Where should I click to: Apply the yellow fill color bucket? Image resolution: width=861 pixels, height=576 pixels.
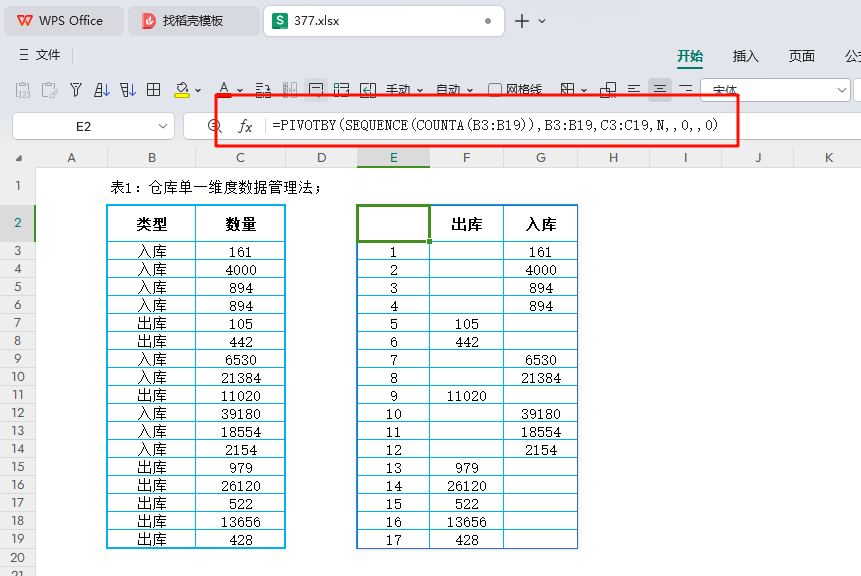click(x=182, y=90)
